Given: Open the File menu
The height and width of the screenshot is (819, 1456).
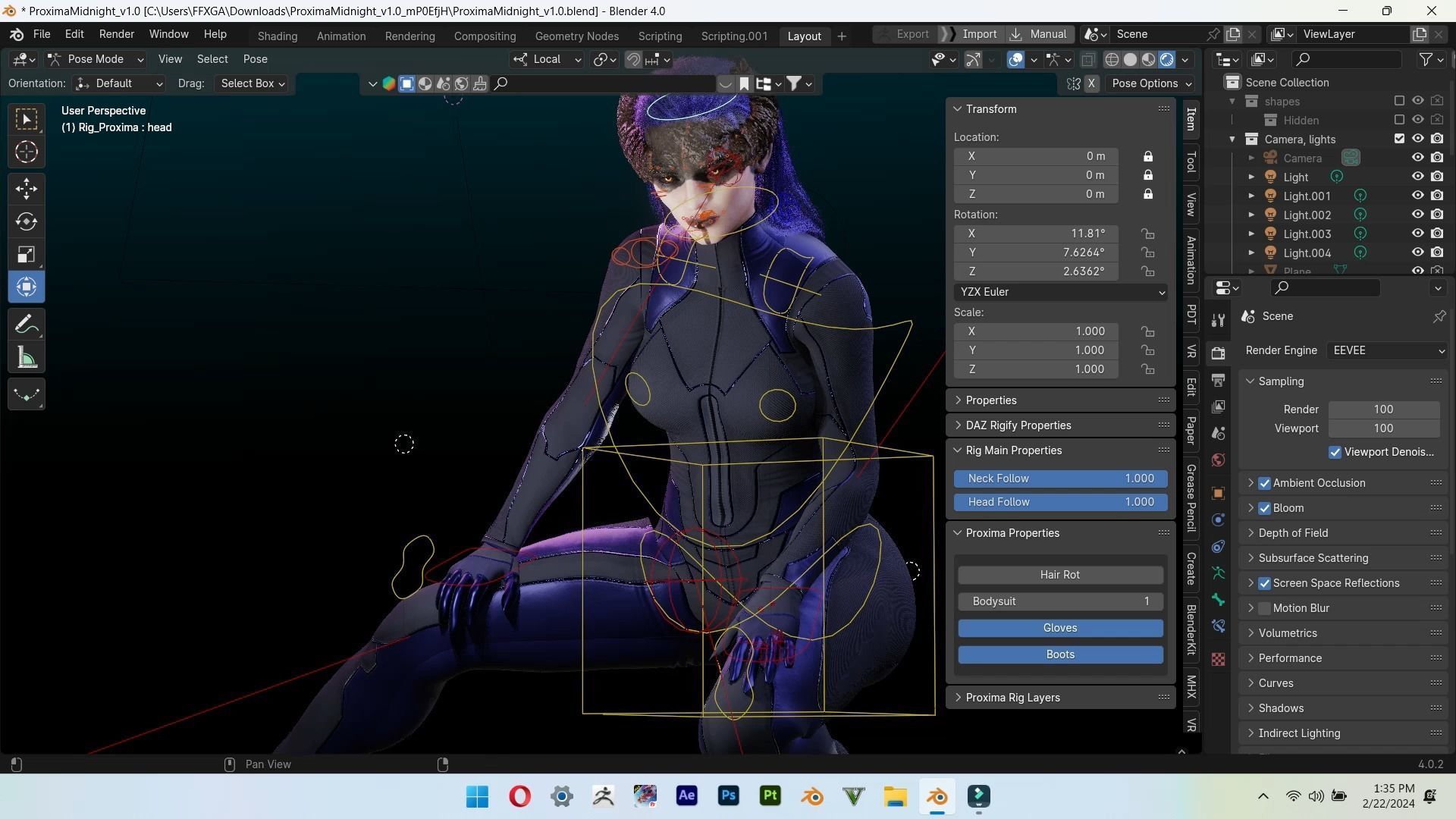Looking at the screenshot, I should tap(42, 34).
